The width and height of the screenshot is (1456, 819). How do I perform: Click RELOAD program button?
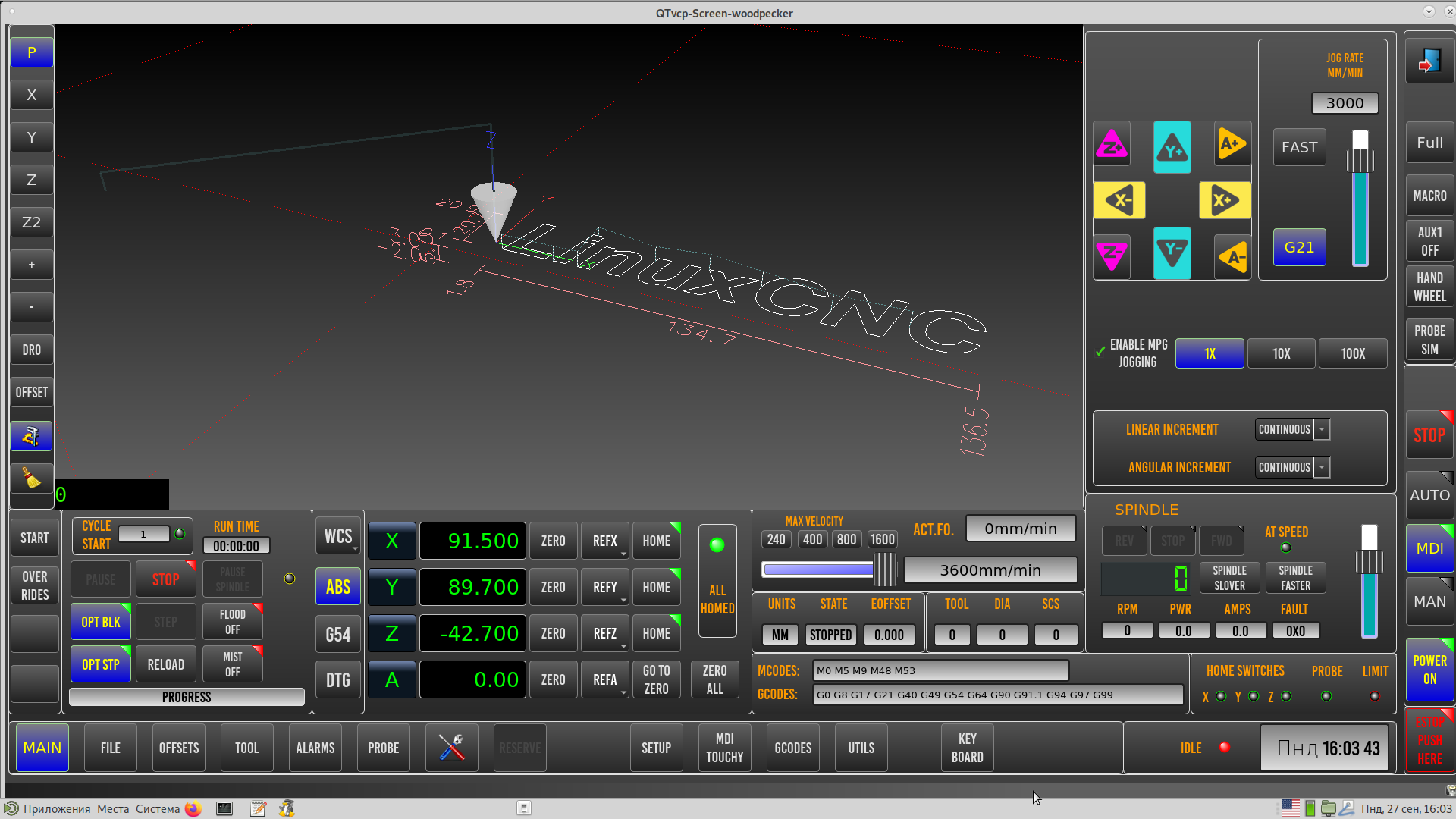(166, 665)
